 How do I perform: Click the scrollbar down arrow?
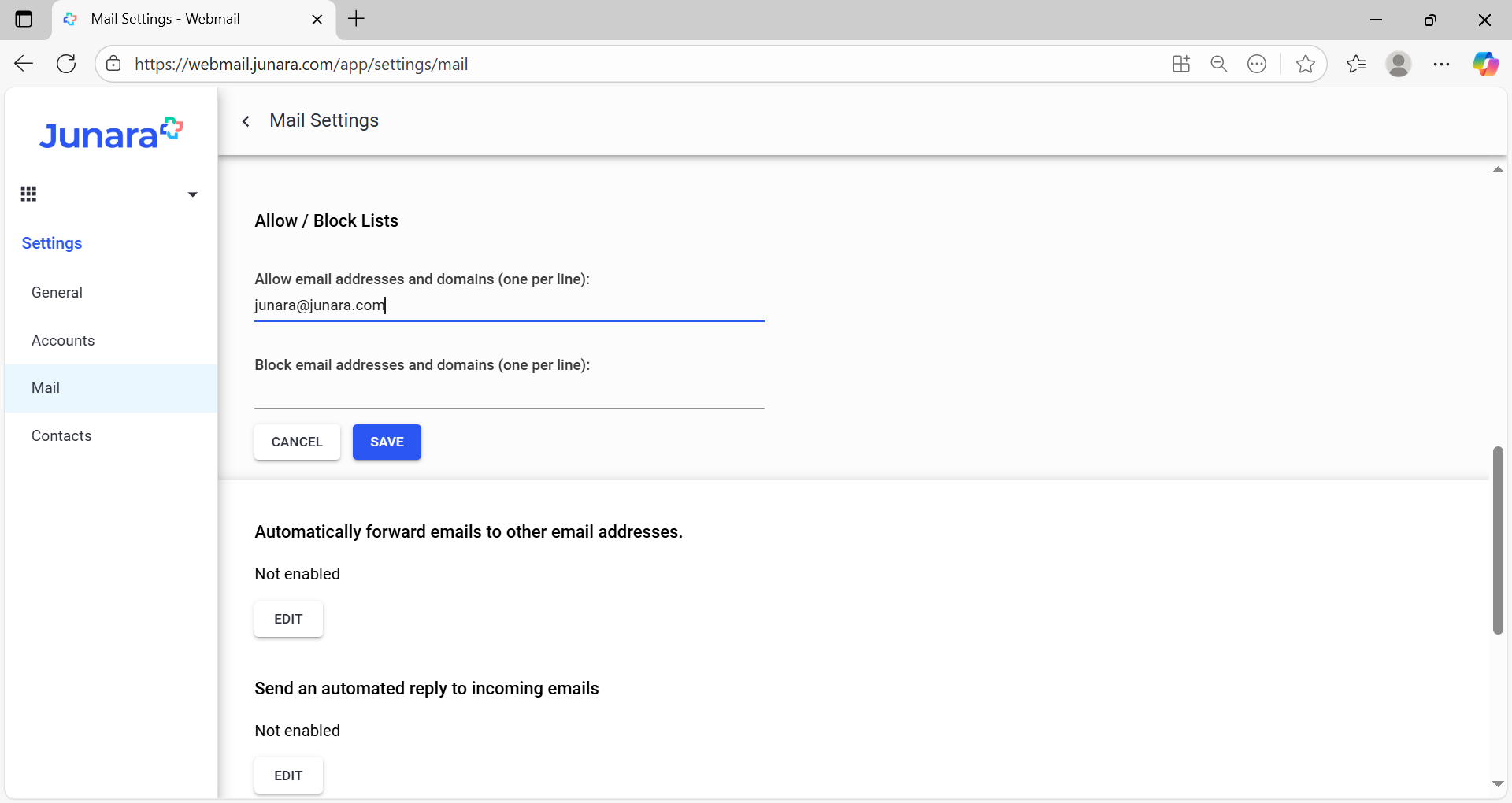pos(1498,784)
